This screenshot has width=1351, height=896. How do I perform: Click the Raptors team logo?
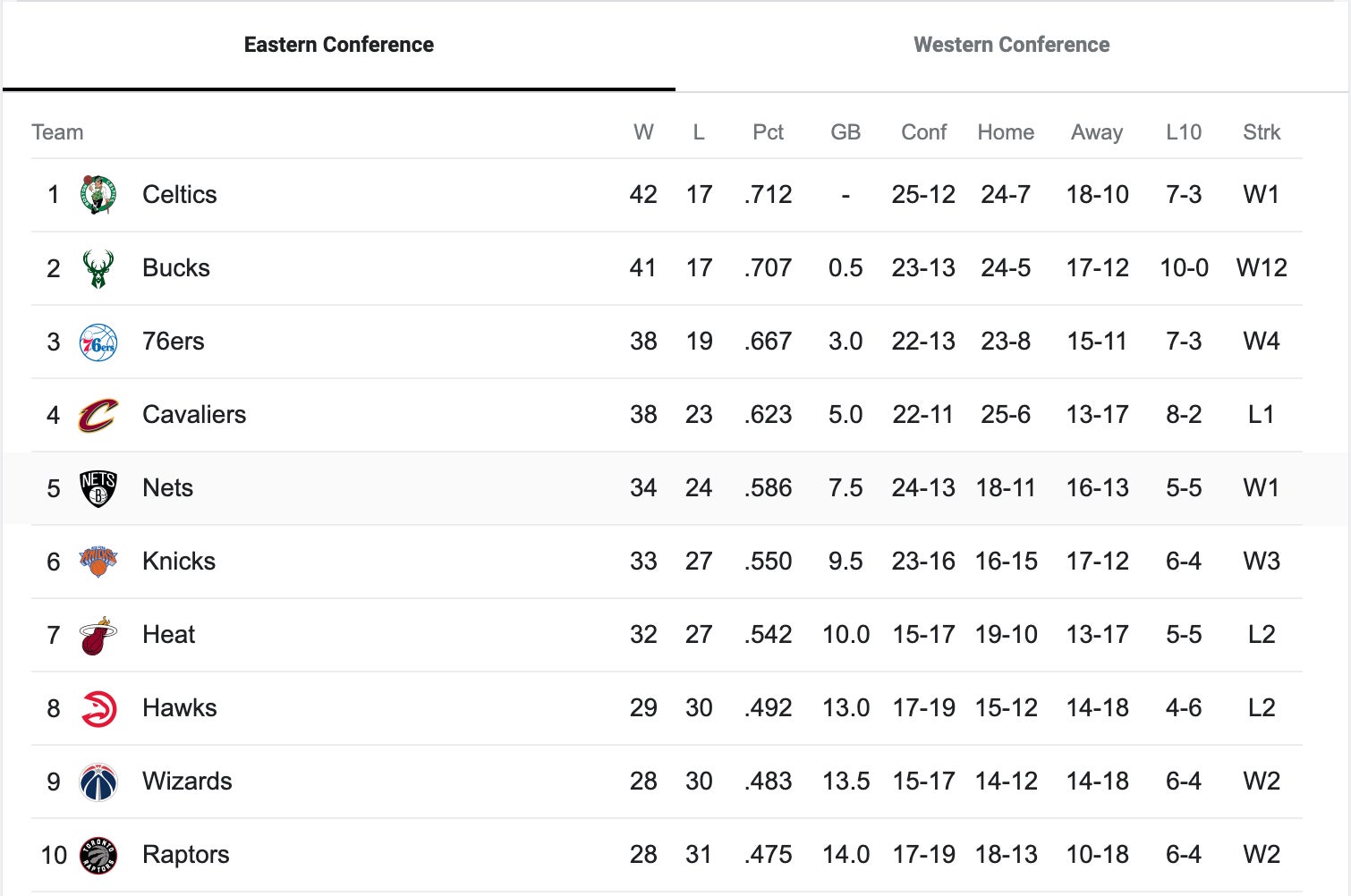click(98, 856)
